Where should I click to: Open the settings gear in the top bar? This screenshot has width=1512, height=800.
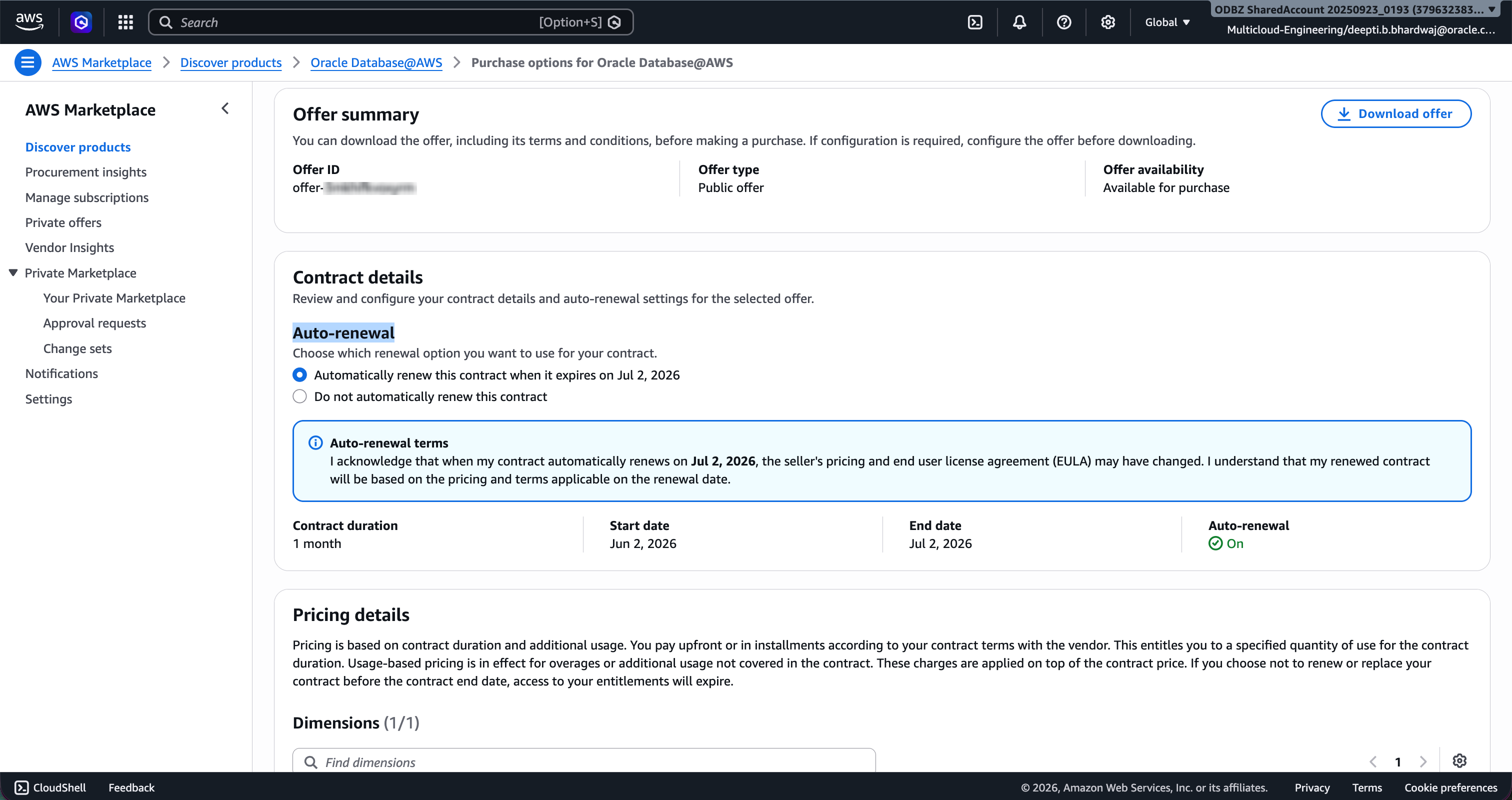pyautogui.click(x=1107, y=22)
